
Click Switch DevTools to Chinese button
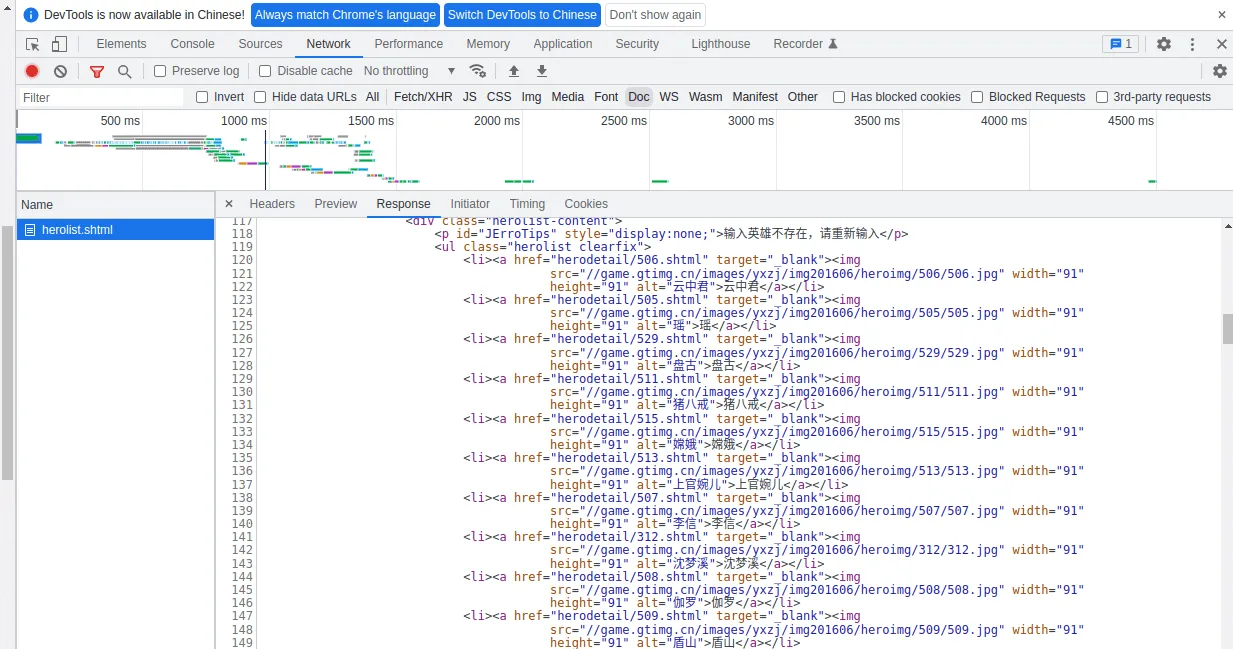(522, 15)
